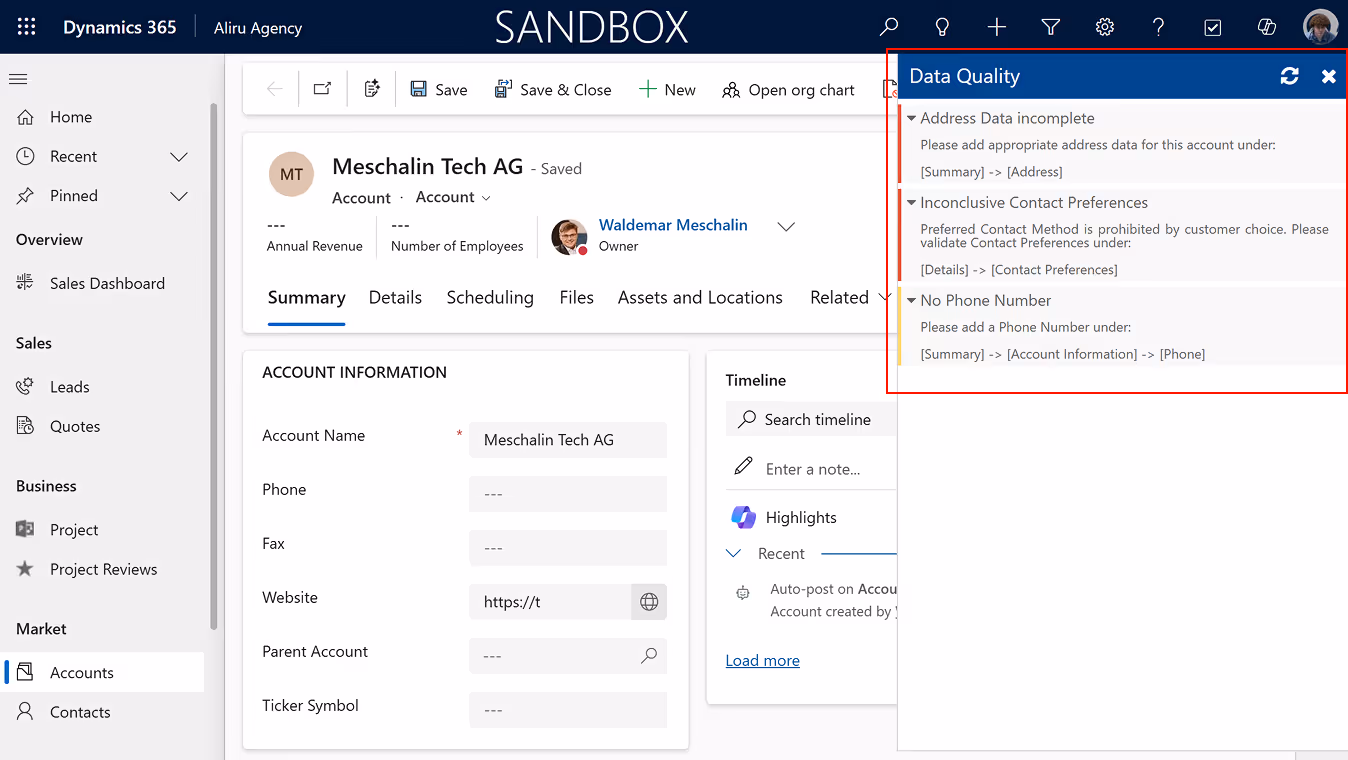Open record in new window icon
This screenshot has width=1348, height=760.
coord(322,89)
